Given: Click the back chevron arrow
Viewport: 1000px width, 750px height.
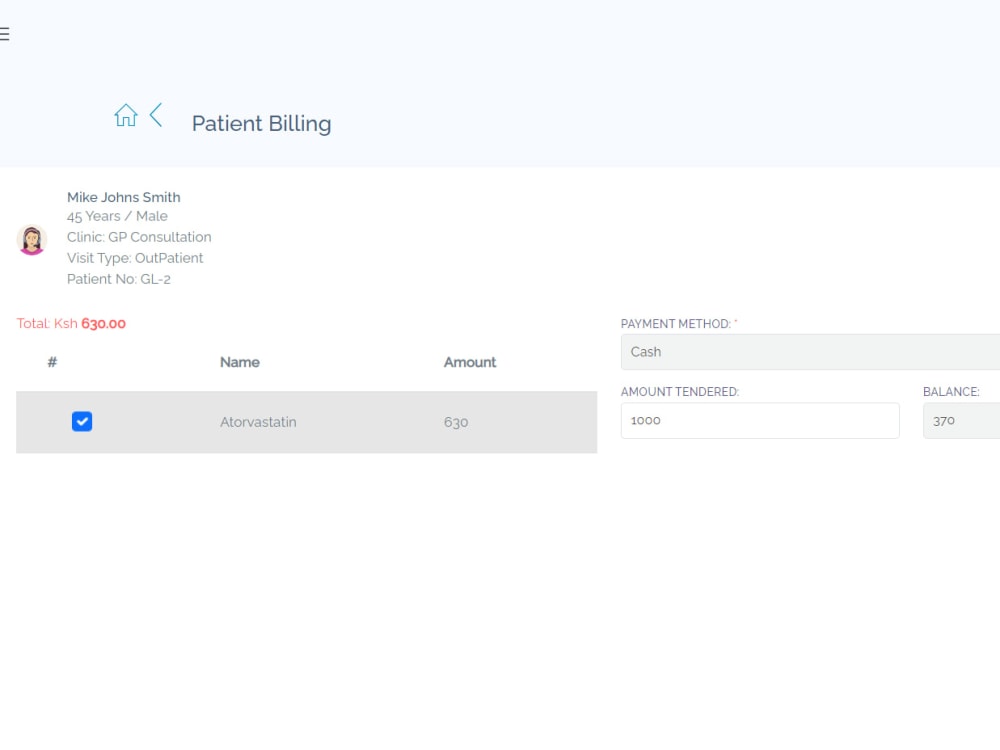Looking at the screenshot, I should [x=156, y=115].
